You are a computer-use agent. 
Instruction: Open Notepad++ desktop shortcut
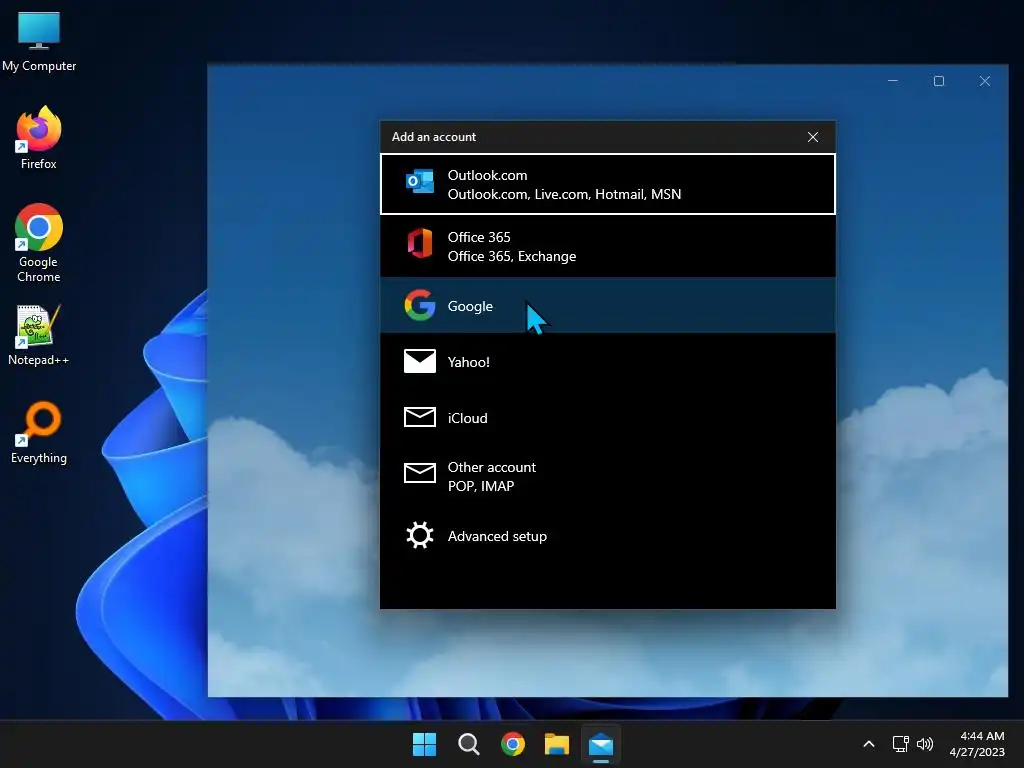coord(39,335)
